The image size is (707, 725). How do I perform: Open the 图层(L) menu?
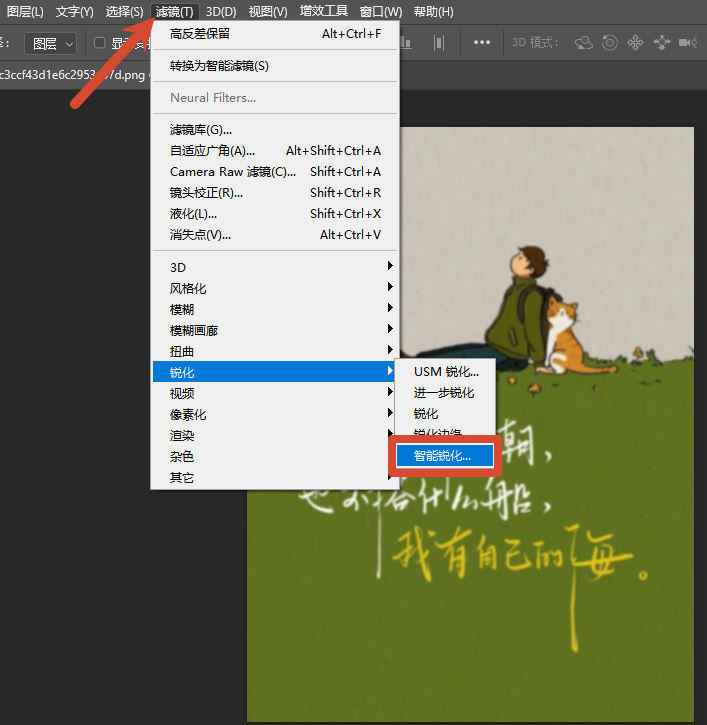pyautogui.click(x=25, y=12)
